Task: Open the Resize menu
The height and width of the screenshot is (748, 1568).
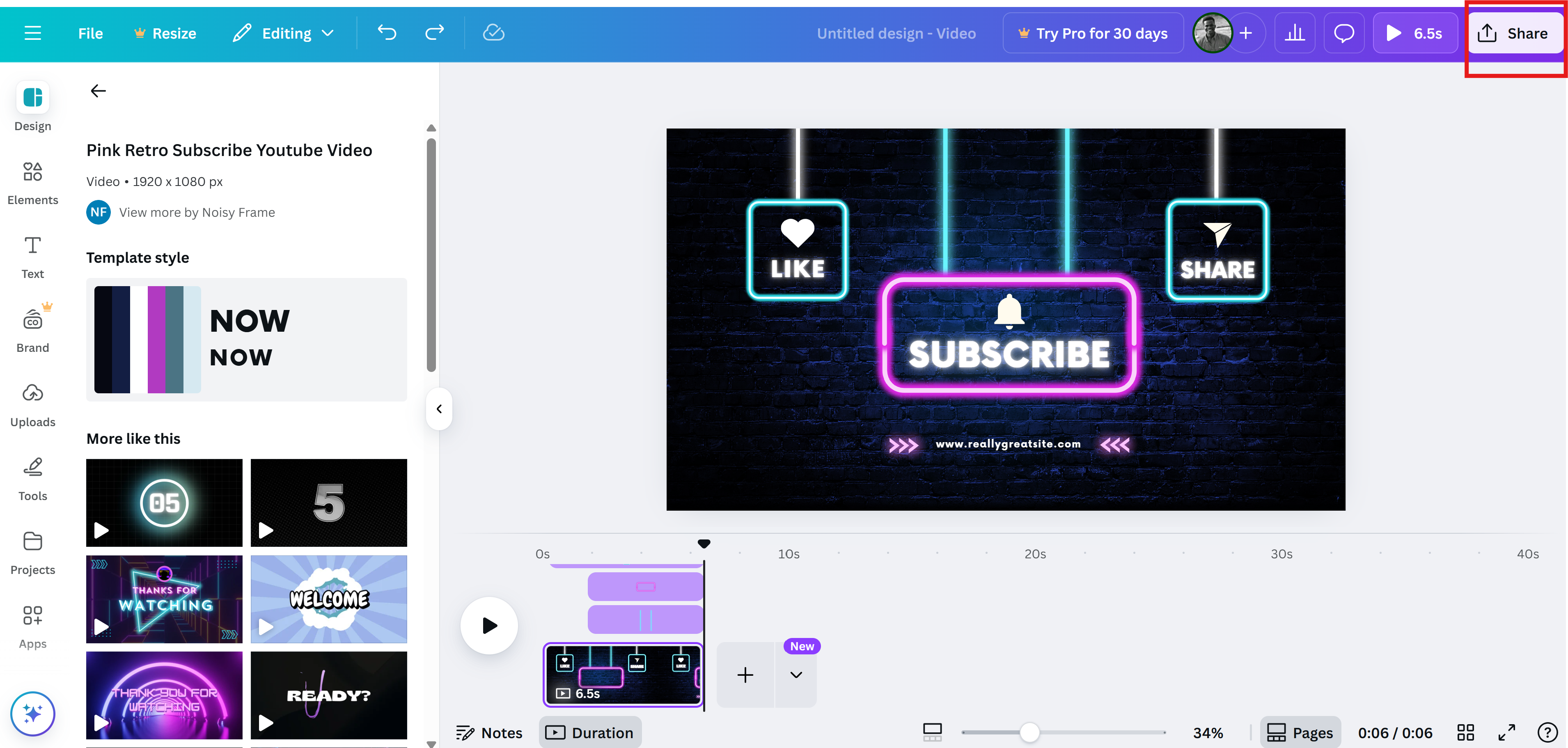Action: 164,33
